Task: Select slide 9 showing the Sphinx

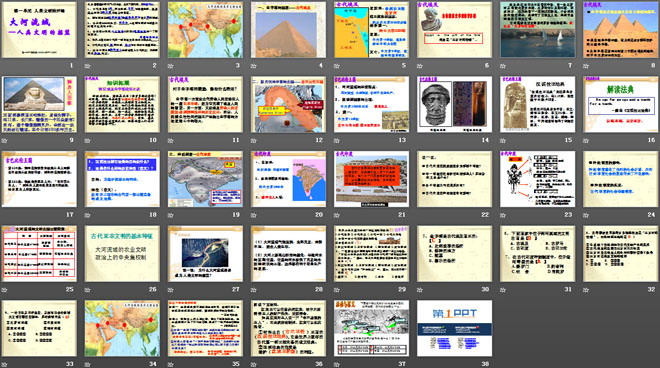Action: click(39, 104)
